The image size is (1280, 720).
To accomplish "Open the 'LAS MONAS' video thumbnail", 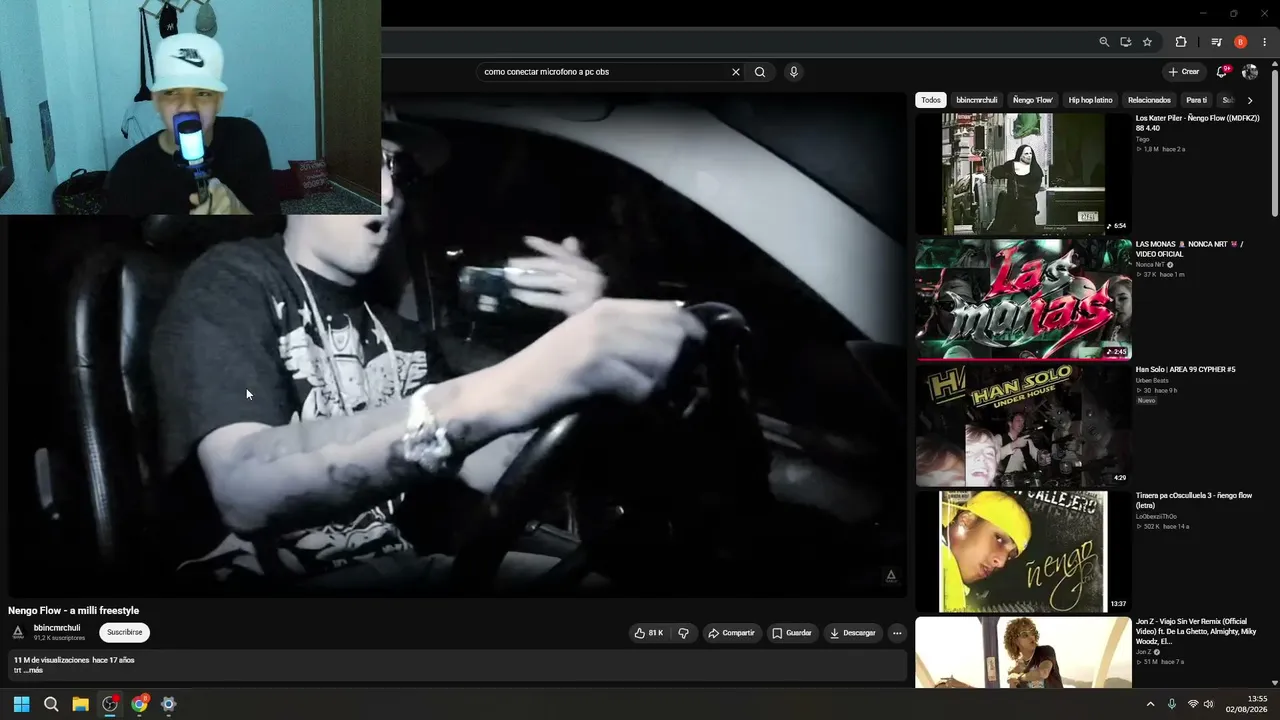I will click(x=1023, y=299).
